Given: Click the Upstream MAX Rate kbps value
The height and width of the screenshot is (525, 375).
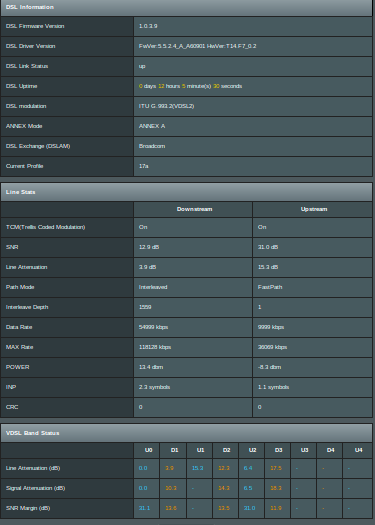Looking at the screenshot, I should coord(272,347).
